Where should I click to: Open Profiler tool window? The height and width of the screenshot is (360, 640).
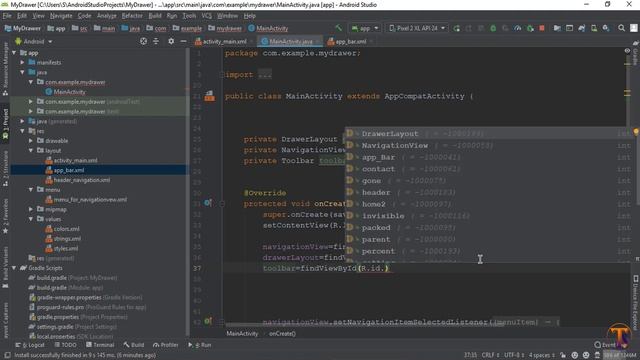coord(166,345)
